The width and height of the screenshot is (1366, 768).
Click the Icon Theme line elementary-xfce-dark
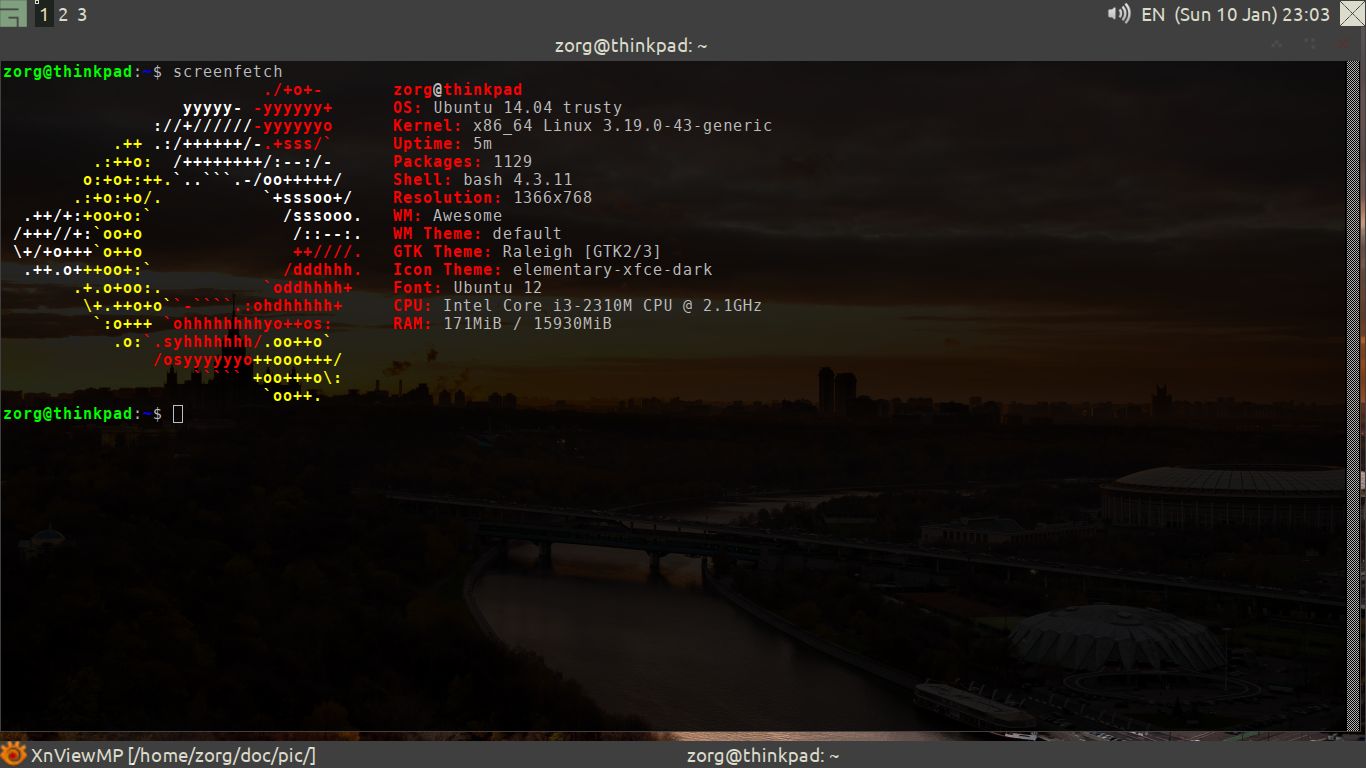pyautogui.click(x=552, y=270)
